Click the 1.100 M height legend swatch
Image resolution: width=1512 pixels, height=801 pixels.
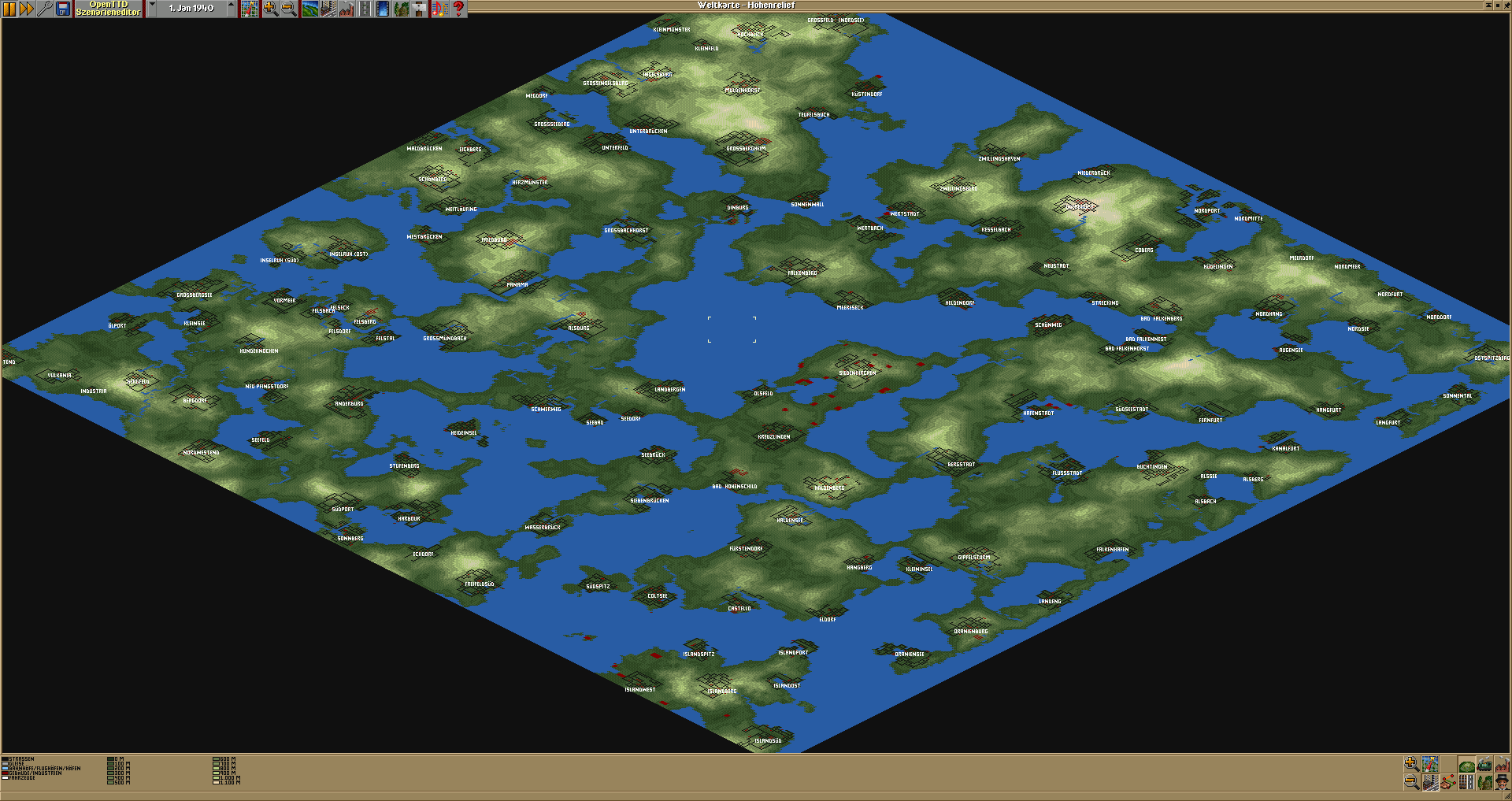(216, 782)
